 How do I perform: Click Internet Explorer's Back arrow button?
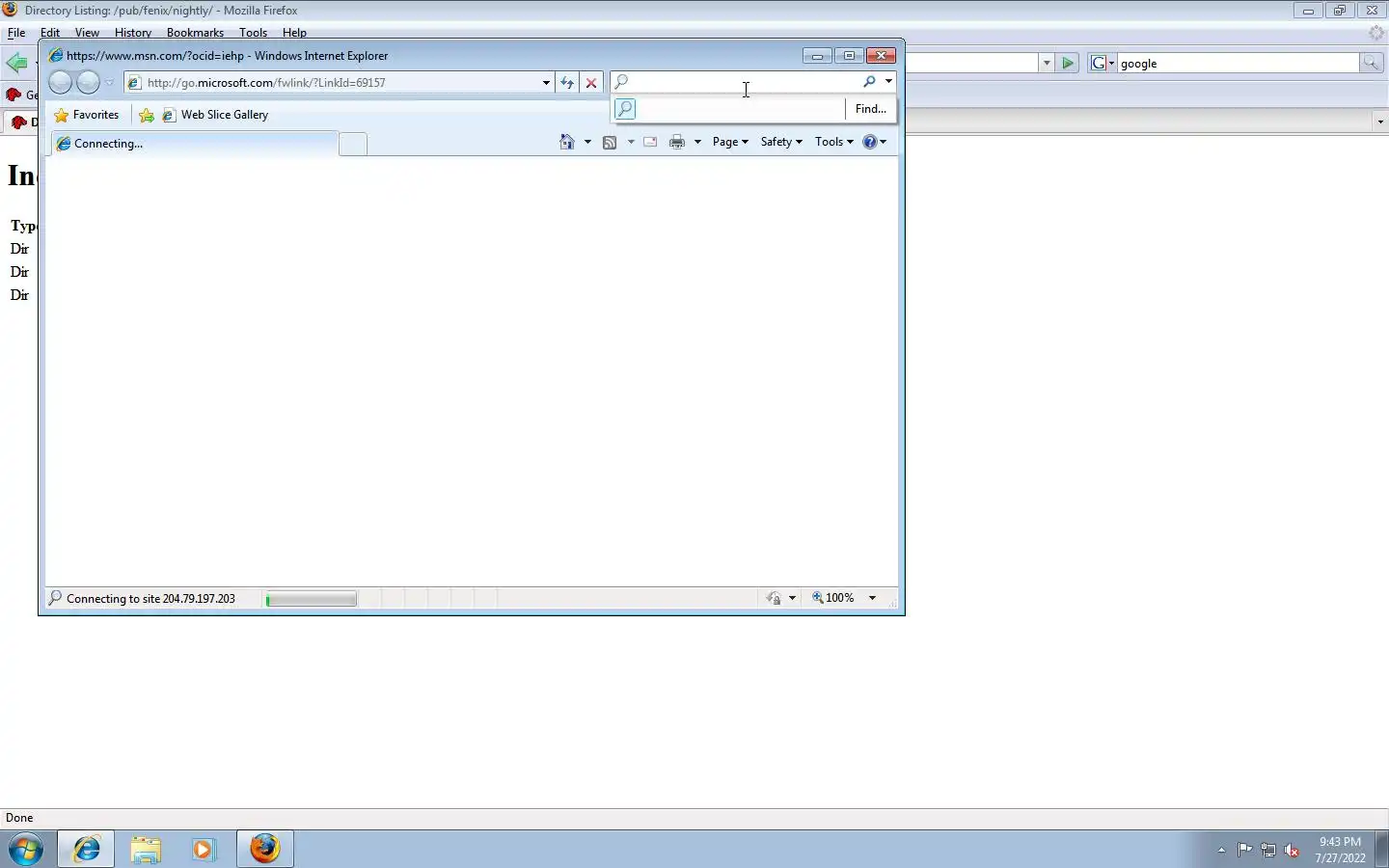click(x=60, y=83)
